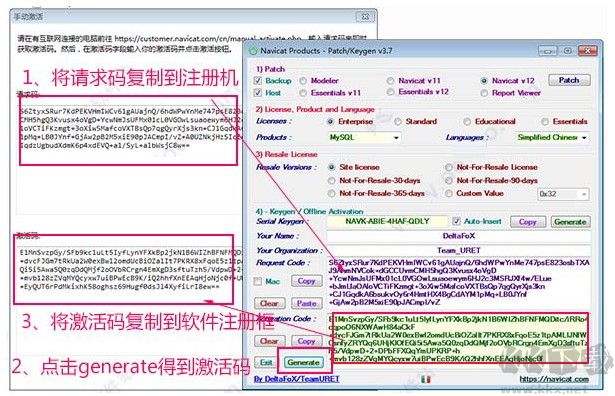Choose the Standard license radio button
615x396 pixels.
click(398, 122)
